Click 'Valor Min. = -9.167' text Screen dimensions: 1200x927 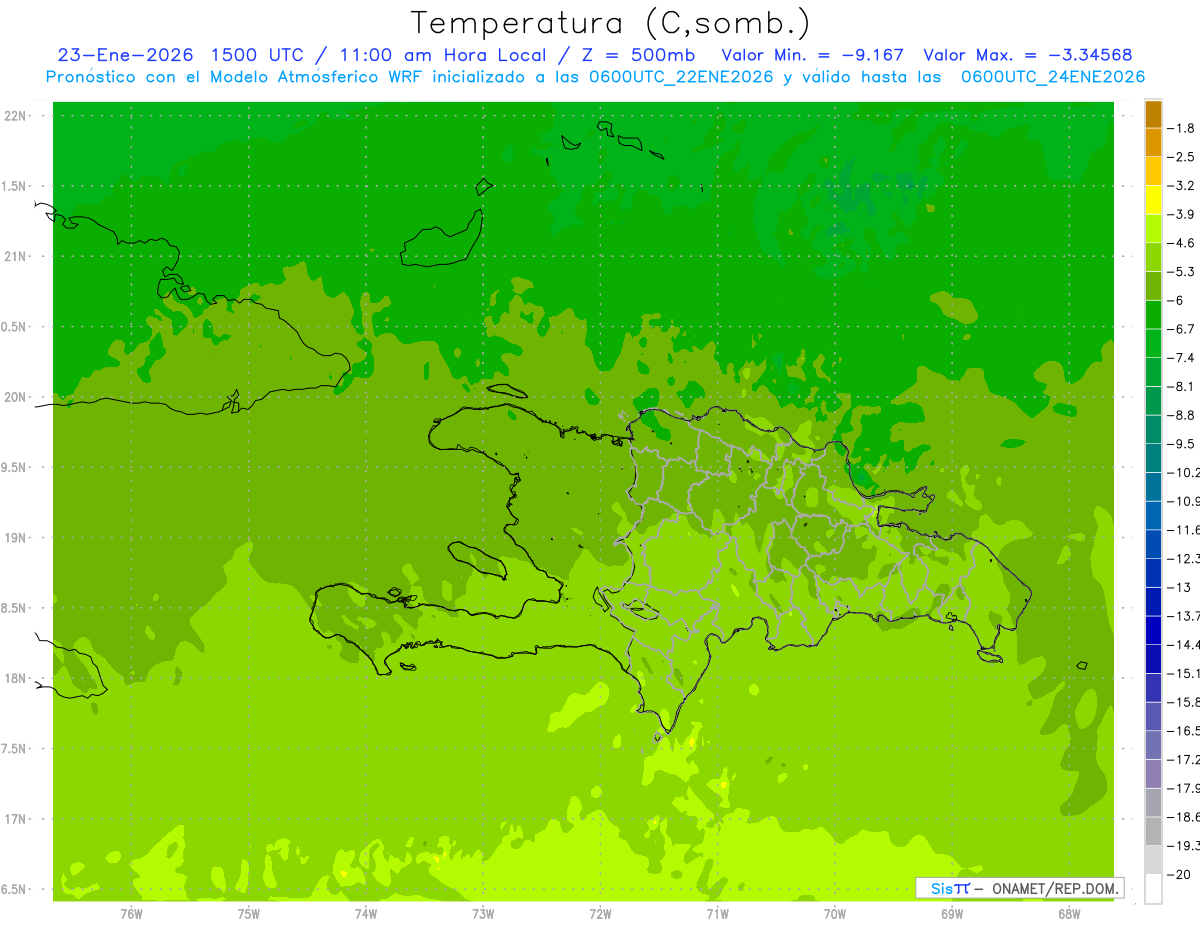click(812, 55)
